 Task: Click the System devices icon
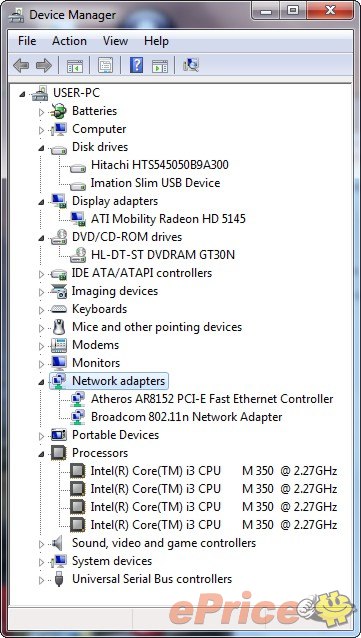pyautogui.click(x=59, y=561)
